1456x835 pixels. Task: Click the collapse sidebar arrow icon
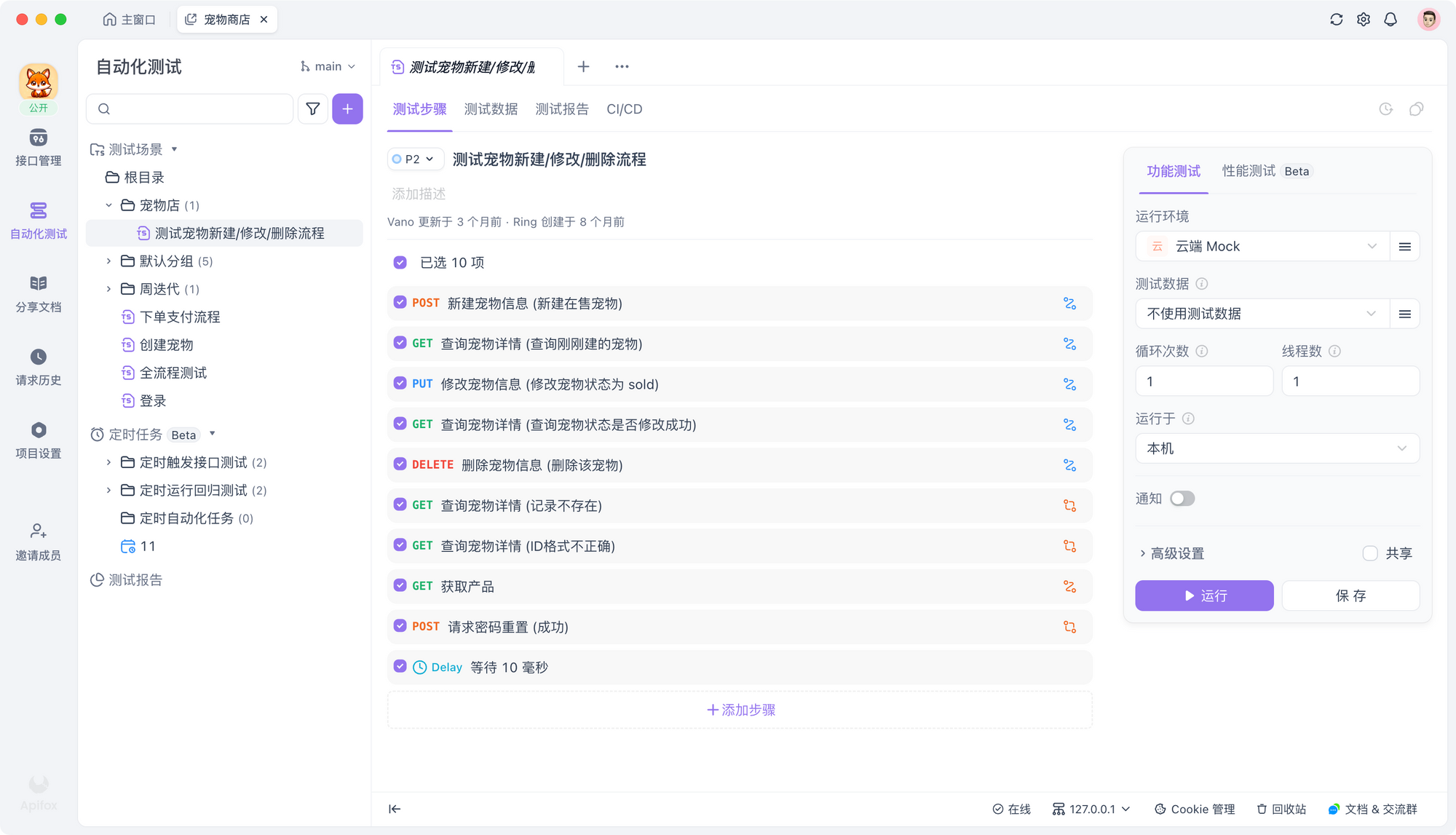(x=395, y=809)
